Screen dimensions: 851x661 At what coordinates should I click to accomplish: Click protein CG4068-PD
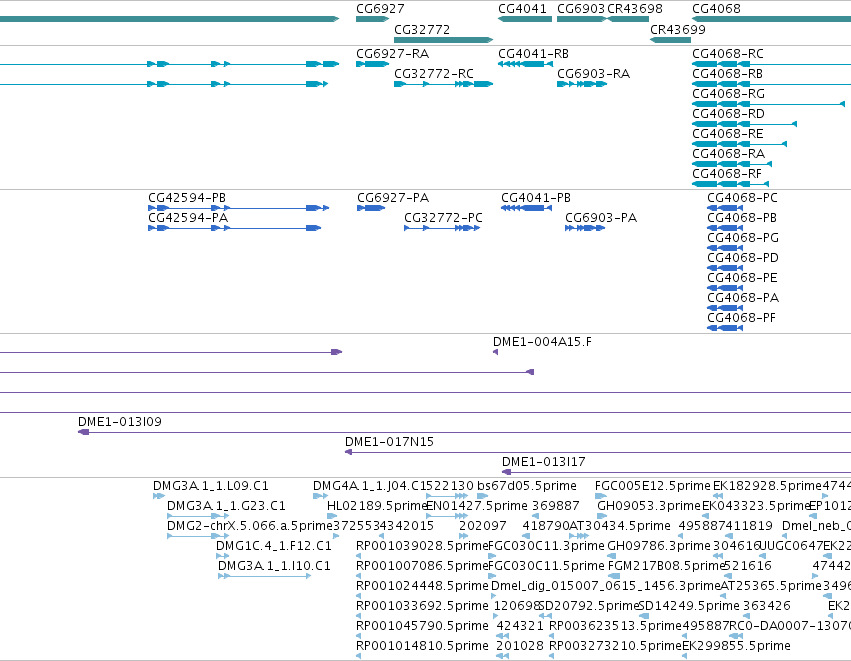coord(725,268)
